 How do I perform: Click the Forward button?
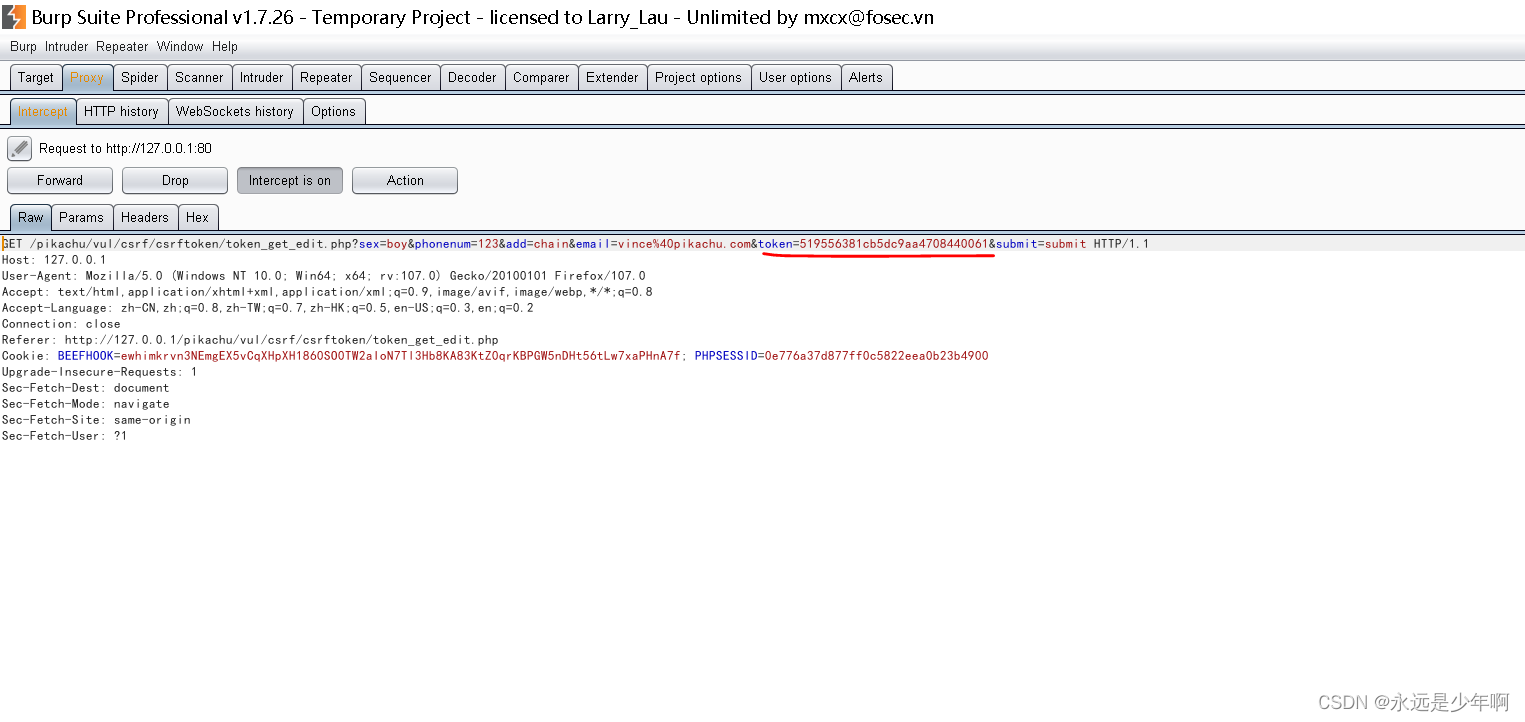pos(60,181)
